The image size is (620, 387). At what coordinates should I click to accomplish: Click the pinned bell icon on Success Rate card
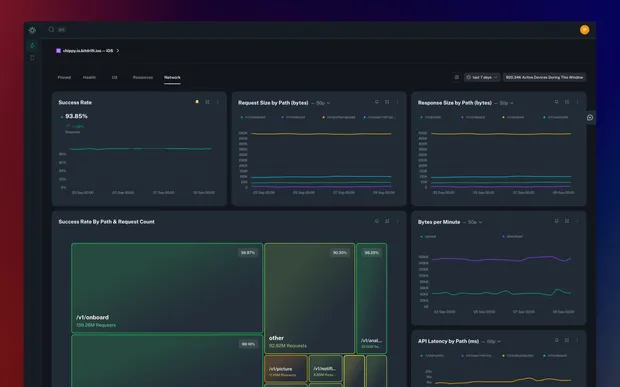[197, 102]
